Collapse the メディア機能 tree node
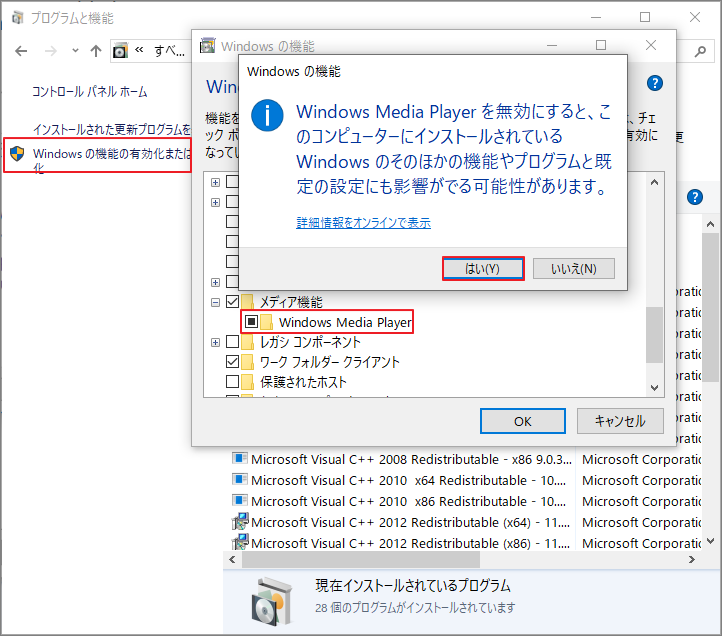The image size is (722, 636). (x=215, y=303)
